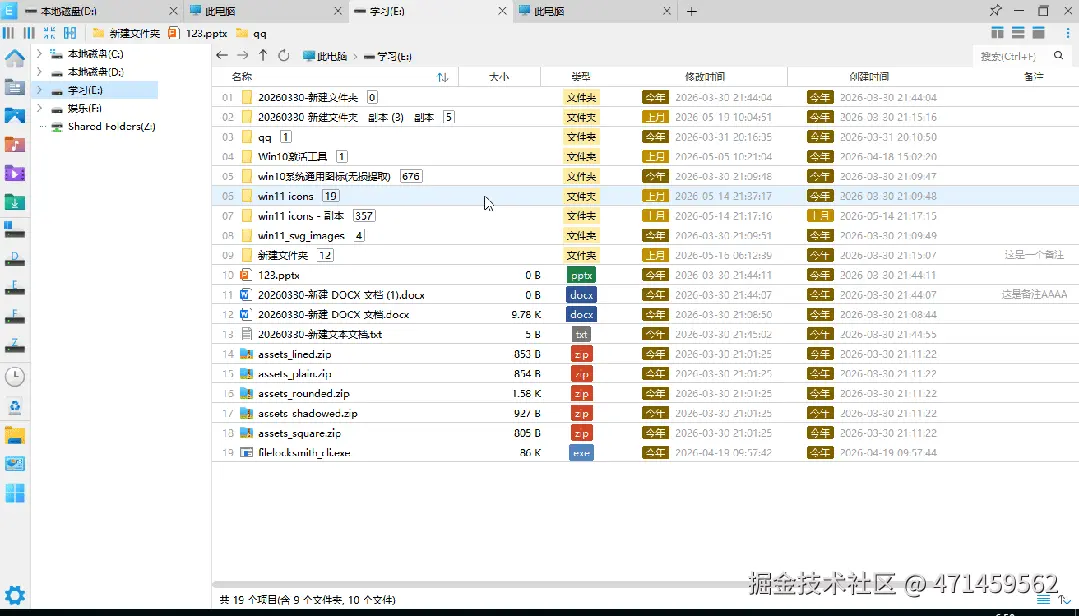The height and width of the screenshot is (616, 1079).
Task: Switch to 此电脑 tab beside the plus button
Action: pos(596,11)
